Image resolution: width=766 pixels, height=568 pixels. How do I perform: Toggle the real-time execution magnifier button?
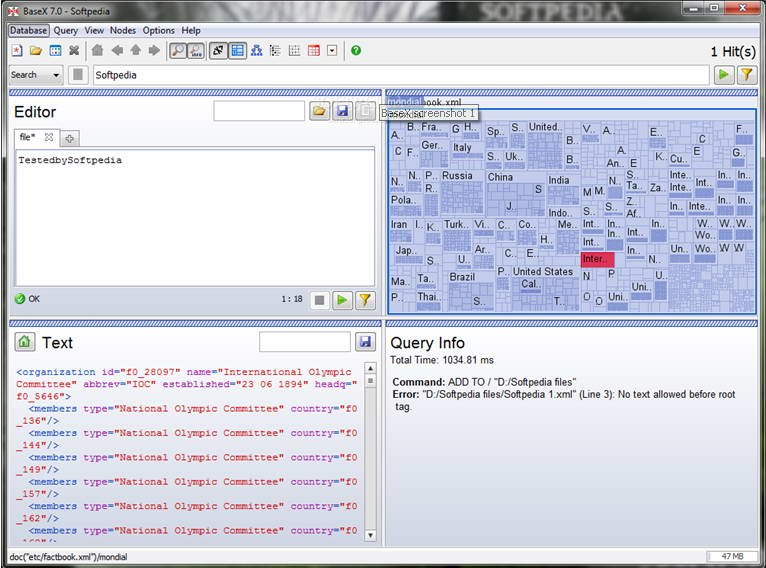[x=177, y=50]
